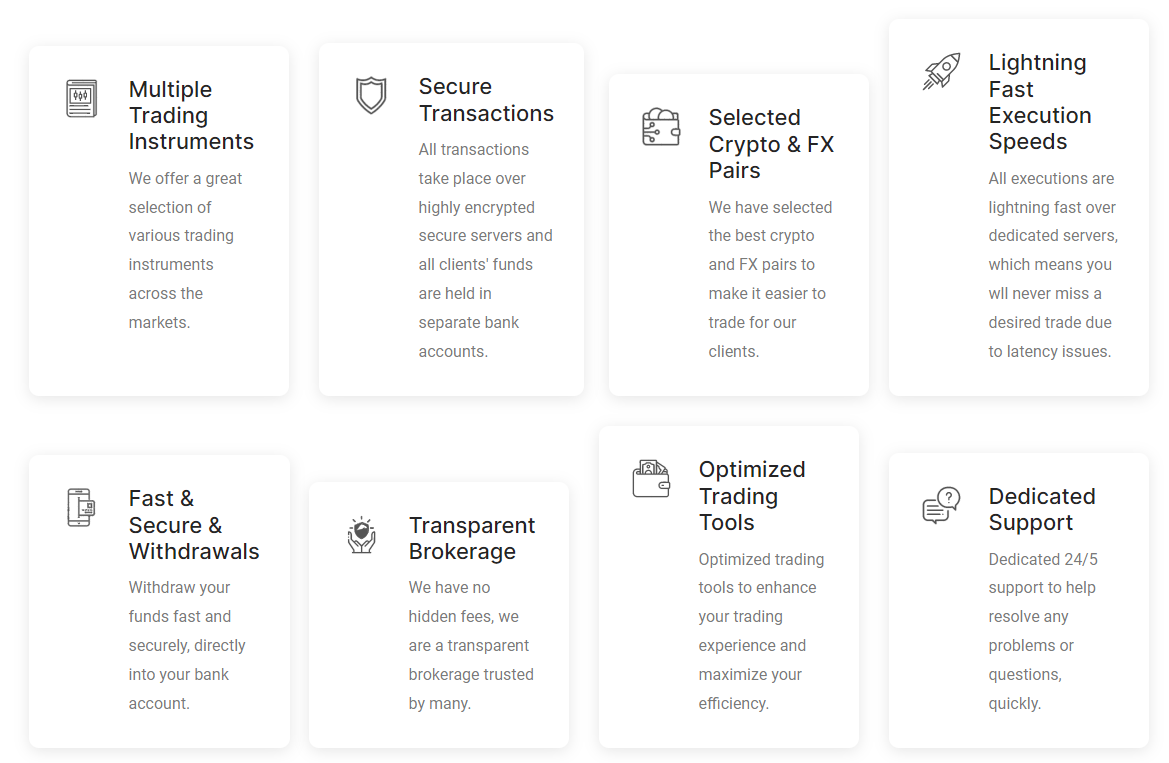Image resolution: width=1169 pixels, height=763 pixels.
Task: Click the shield icon for Secure Transactions
Action: click(371, 95)
